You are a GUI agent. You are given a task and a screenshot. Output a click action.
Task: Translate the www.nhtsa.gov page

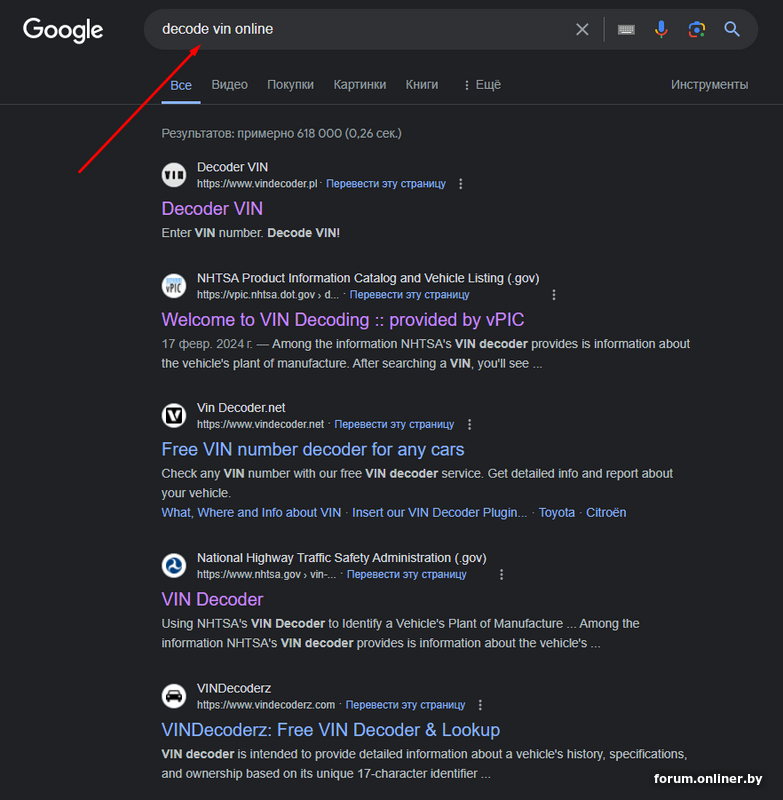coord(407,574)
